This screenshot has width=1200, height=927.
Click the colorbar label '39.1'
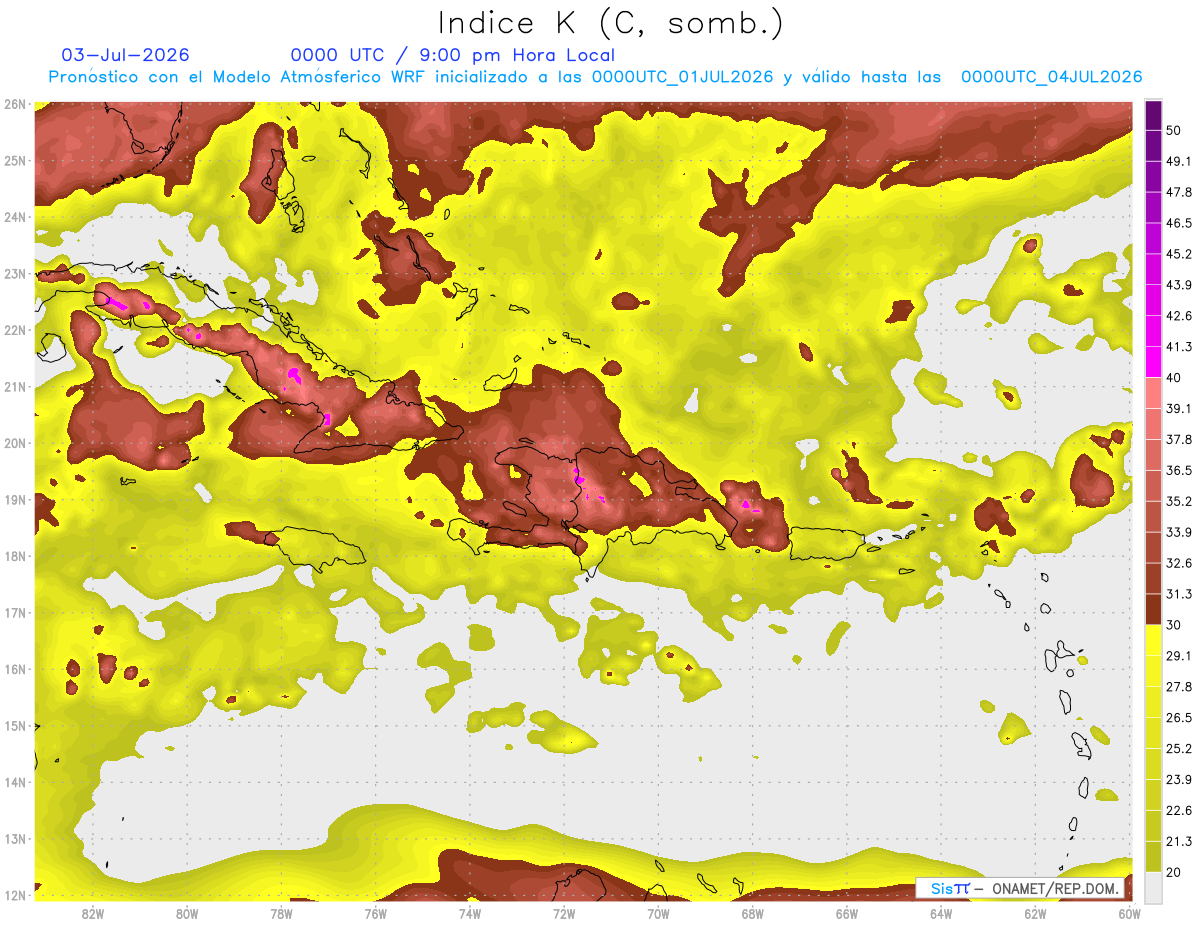pos(1178,408)
